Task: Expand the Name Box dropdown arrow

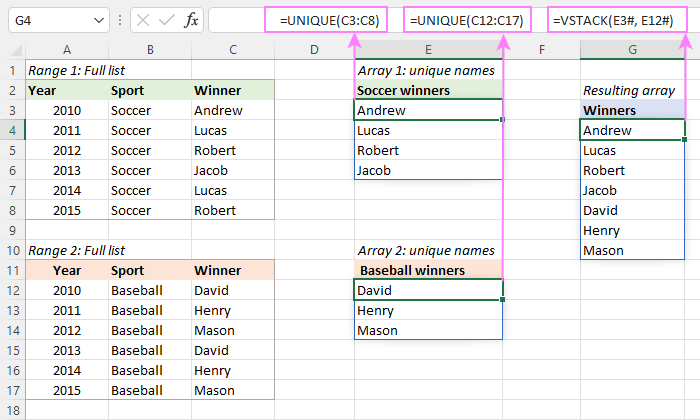Action: coord(97,20)
